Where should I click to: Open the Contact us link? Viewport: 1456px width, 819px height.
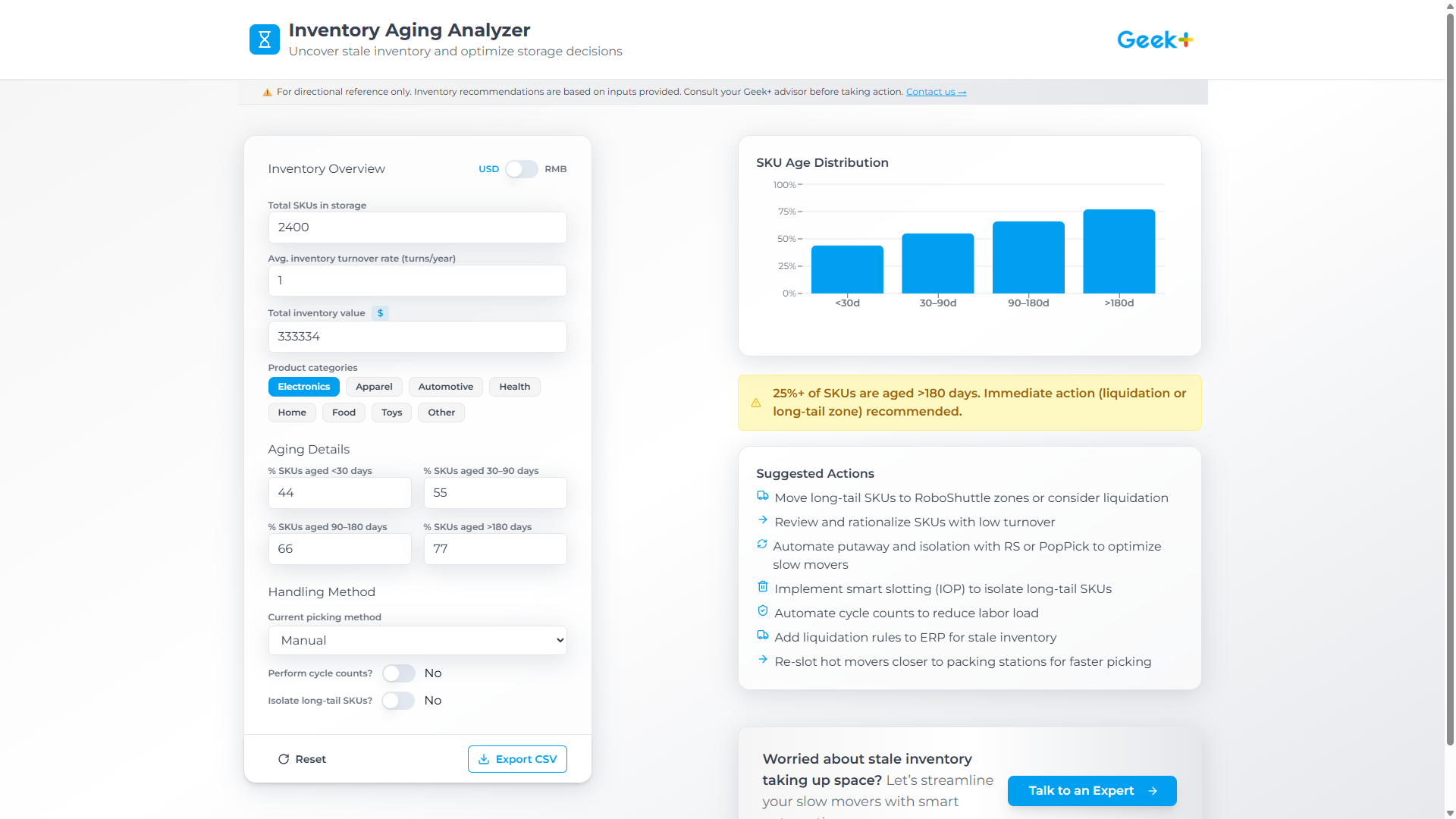click(x=936, y=91)
